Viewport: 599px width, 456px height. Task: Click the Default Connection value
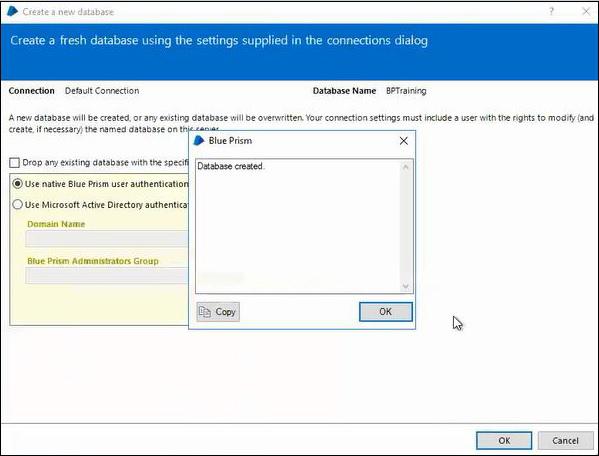(102, 91)
